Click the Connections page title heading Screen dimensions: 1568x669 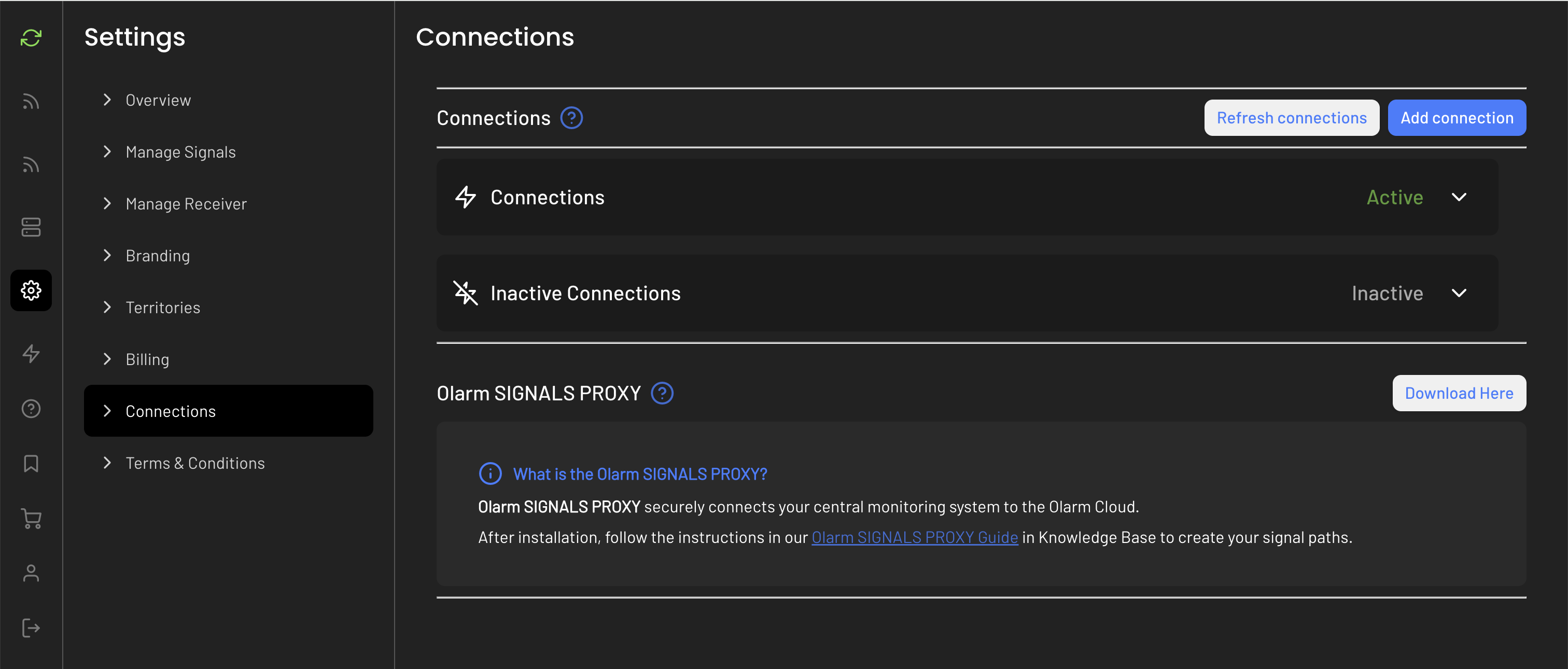[x=495, y=37]
